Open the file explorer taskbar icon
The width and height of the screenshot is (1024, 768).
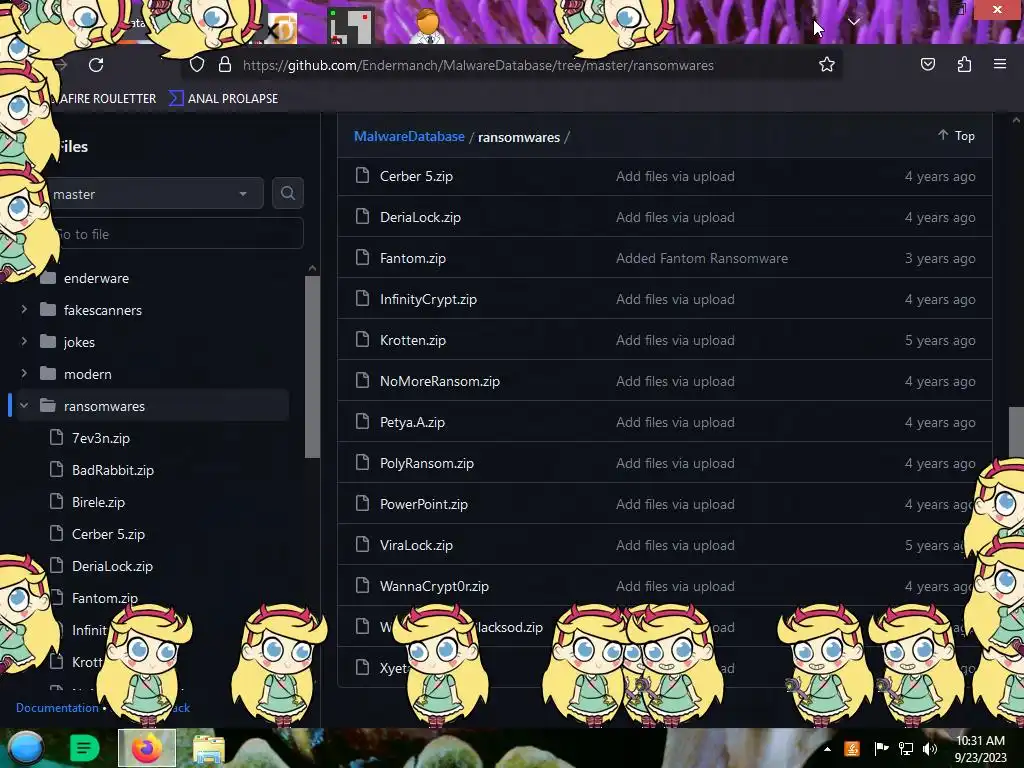click(208, 749)
